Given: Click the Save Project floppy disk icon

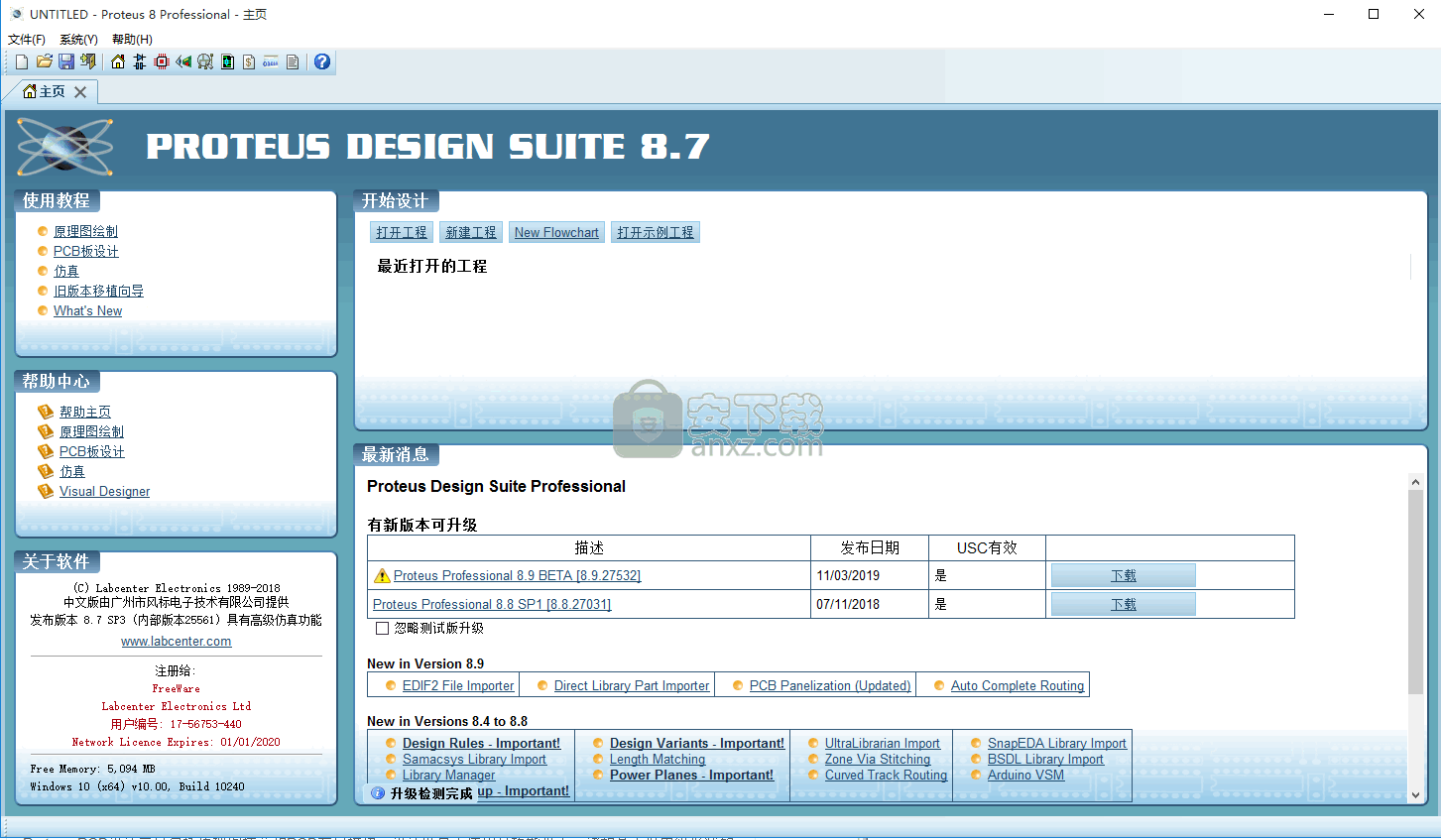Looking at the screenshot, I should point(66,61).
